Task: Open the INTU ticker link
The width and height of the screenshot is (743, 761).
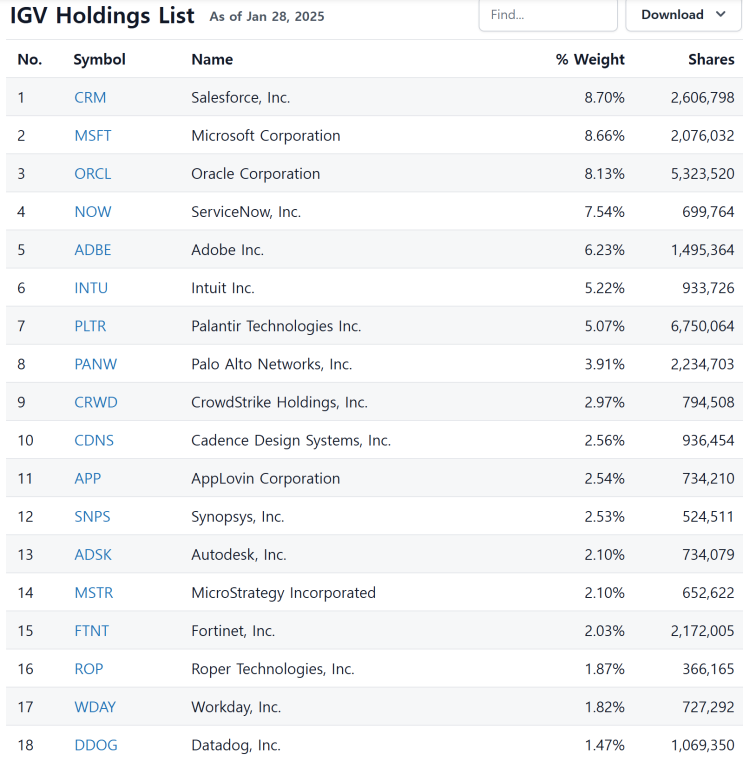Action: point(91,288)
